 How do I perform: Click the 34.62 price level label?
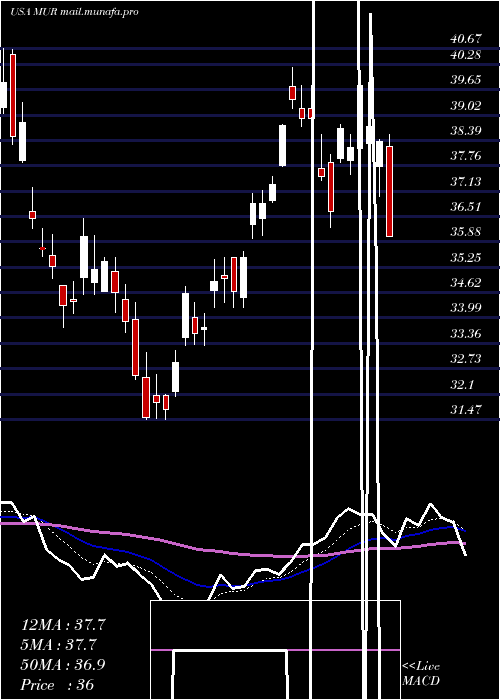(x=466, y=283)
